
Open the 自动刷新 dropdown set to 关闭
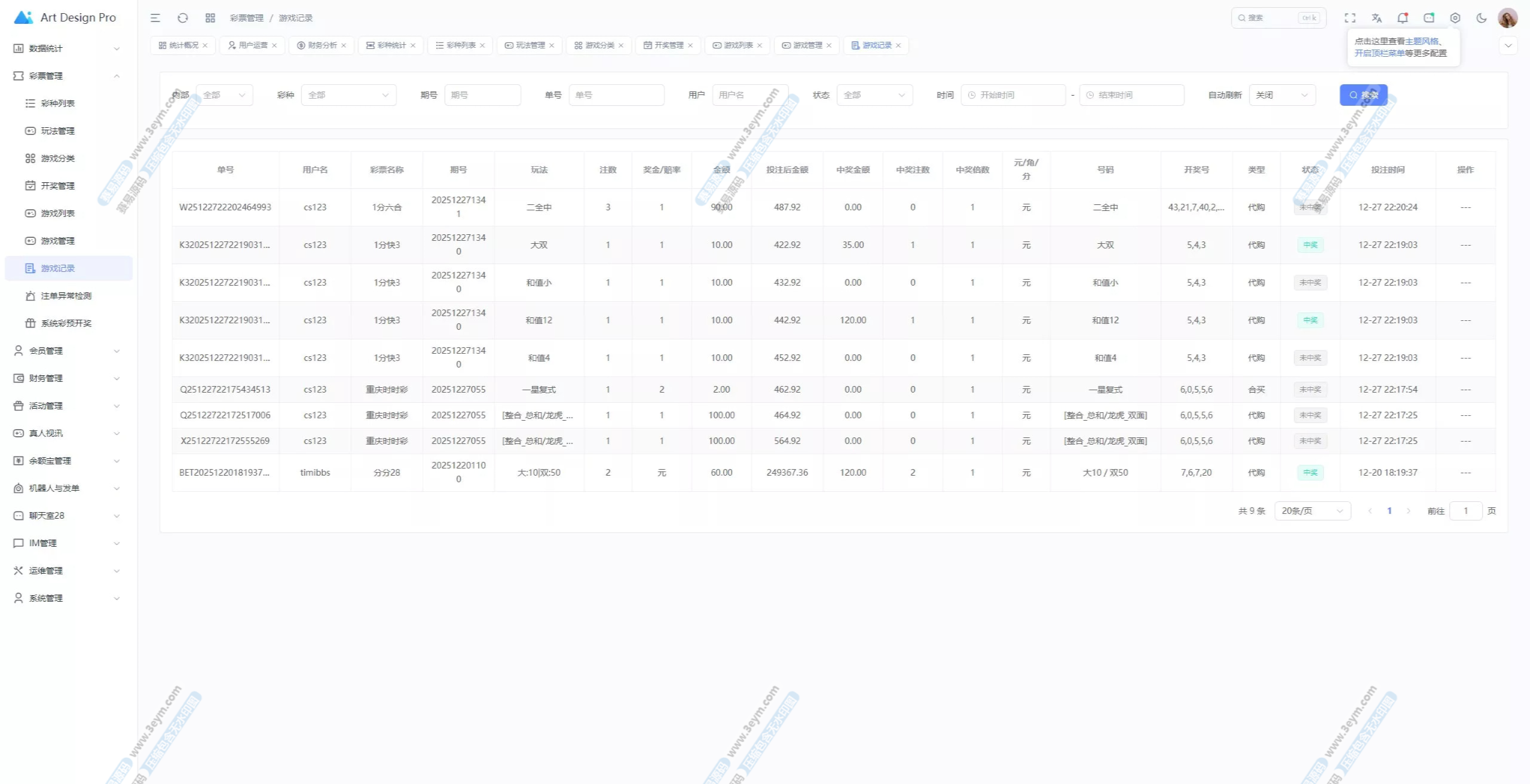point(1282,95)
